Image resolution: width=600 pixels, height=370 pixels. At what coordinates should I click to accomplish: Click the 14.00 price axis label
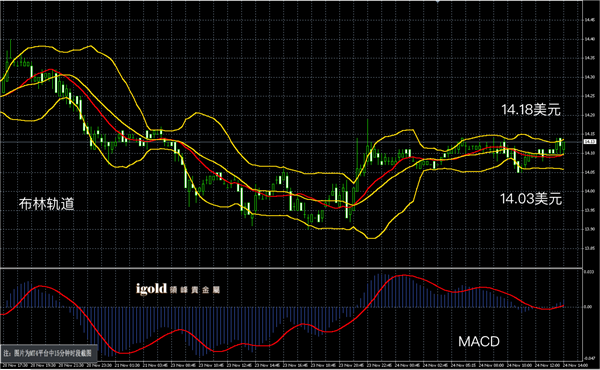(x=590, y=191)
